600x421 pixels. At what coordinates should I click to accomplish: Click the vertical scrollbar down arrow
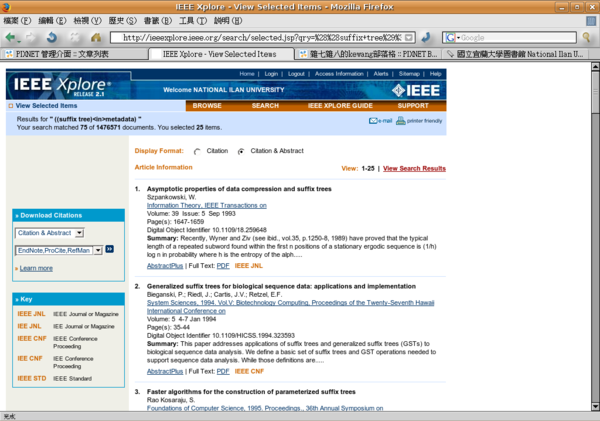tap(595, 407)
